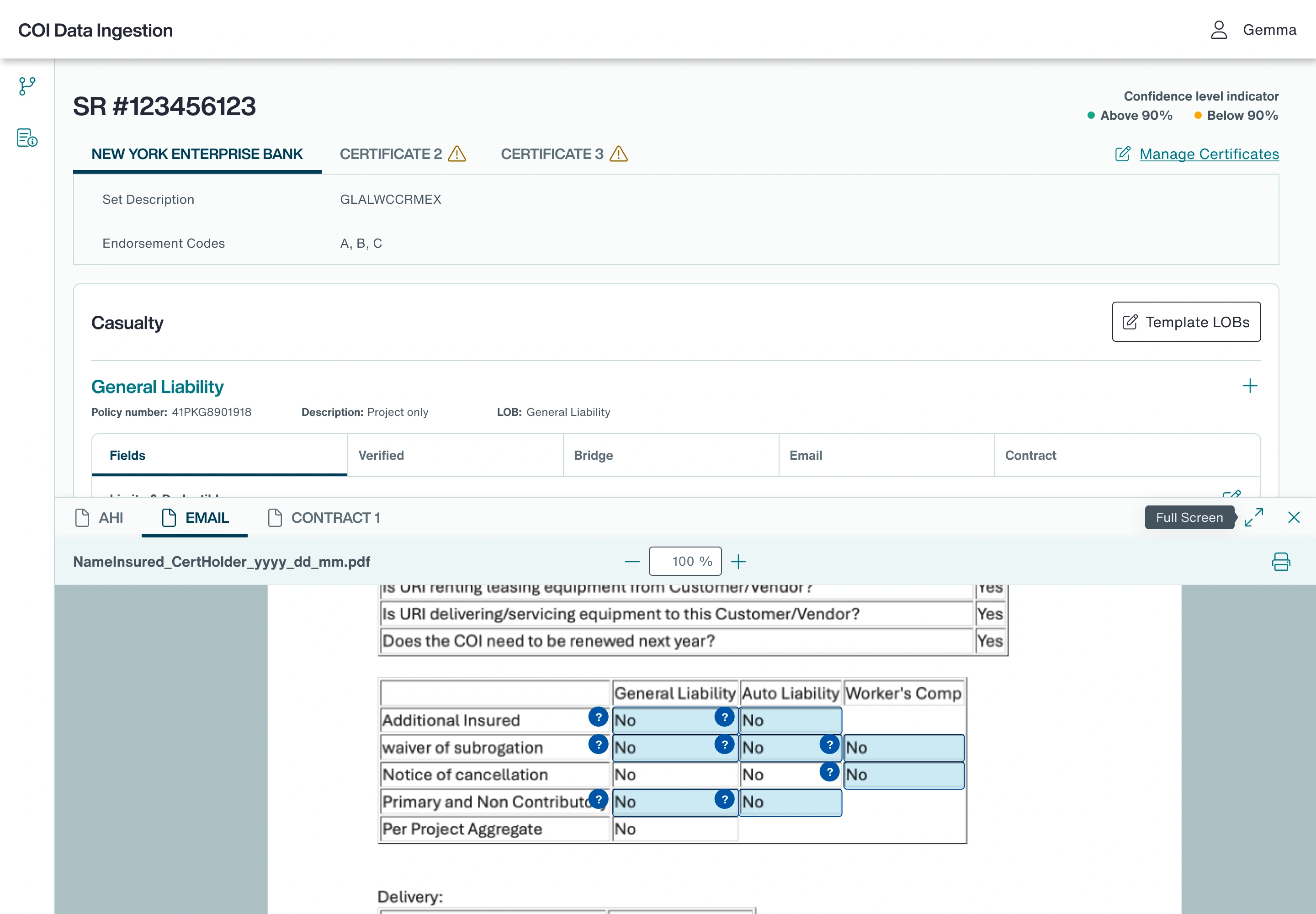This screenshot has height=914, width=1316.
Task: Click highlighted No cell for Worker's Comp waiver
Action: (904, 748)
